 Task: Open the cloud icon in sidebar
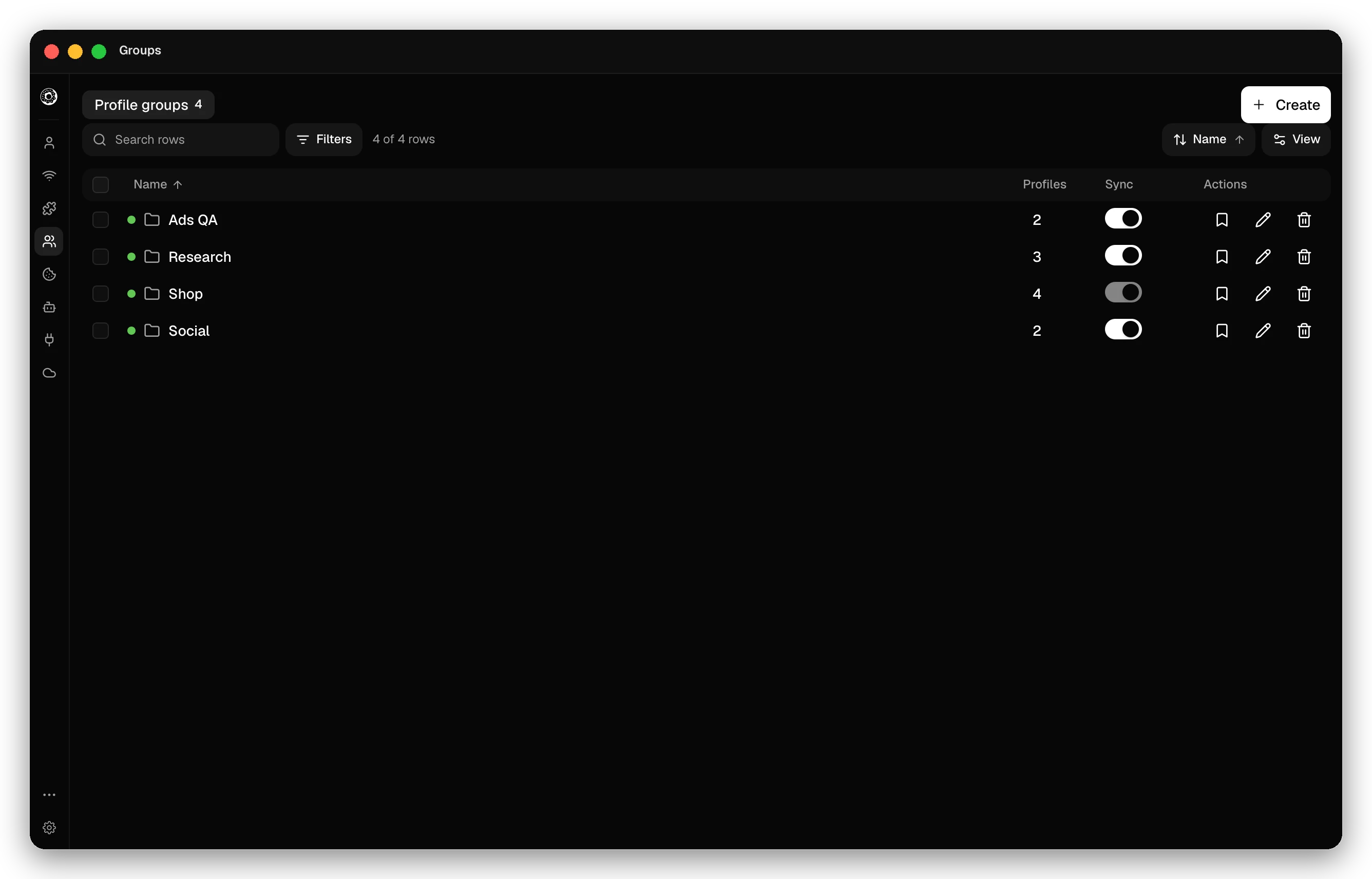(49, 373)
